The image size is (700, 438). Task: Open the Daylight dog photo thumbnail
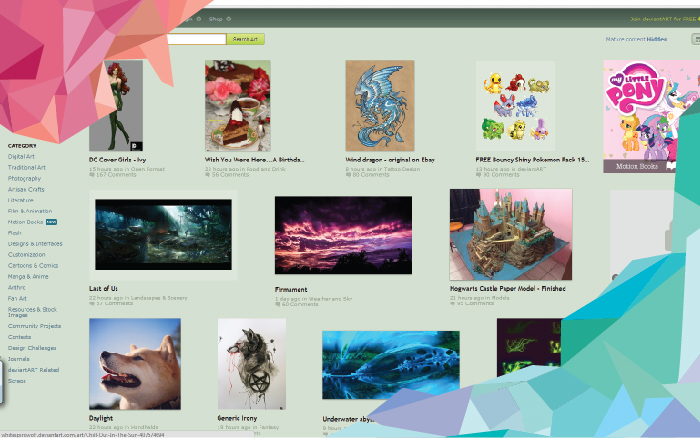click(x=135, y=364)
